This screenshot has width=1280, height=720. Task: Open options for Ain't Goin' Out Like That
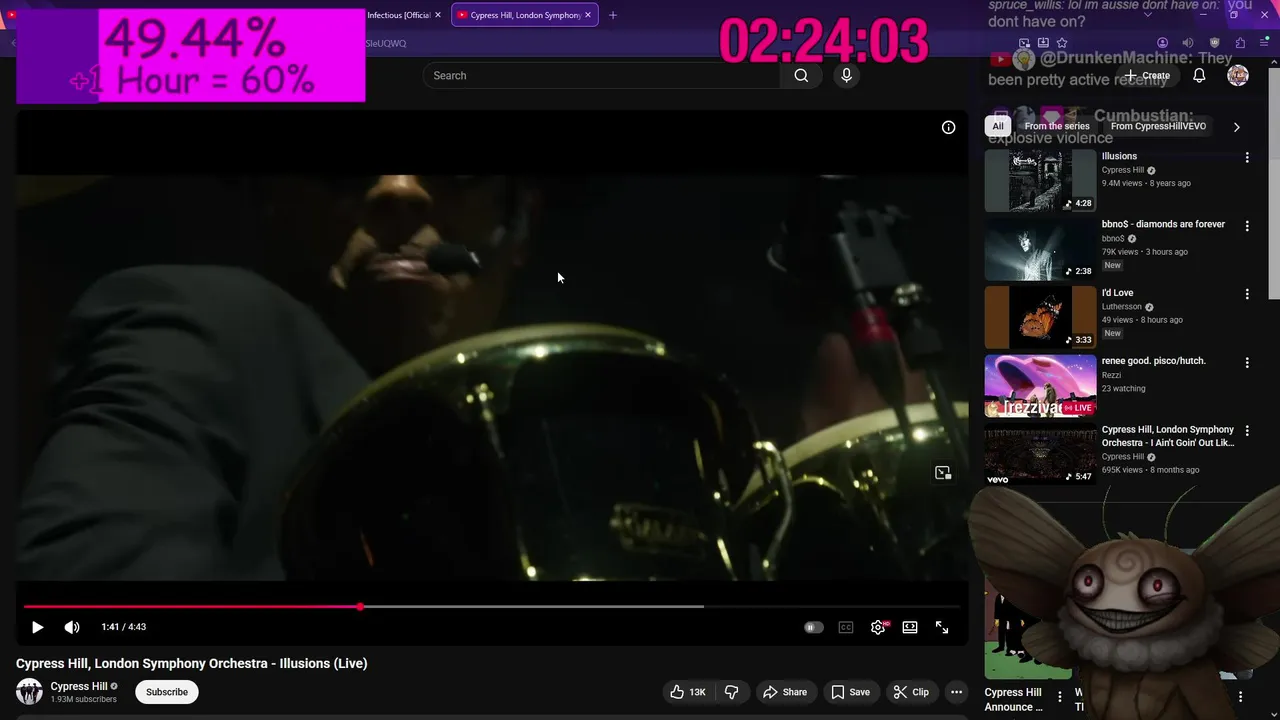click(1247, 431)
